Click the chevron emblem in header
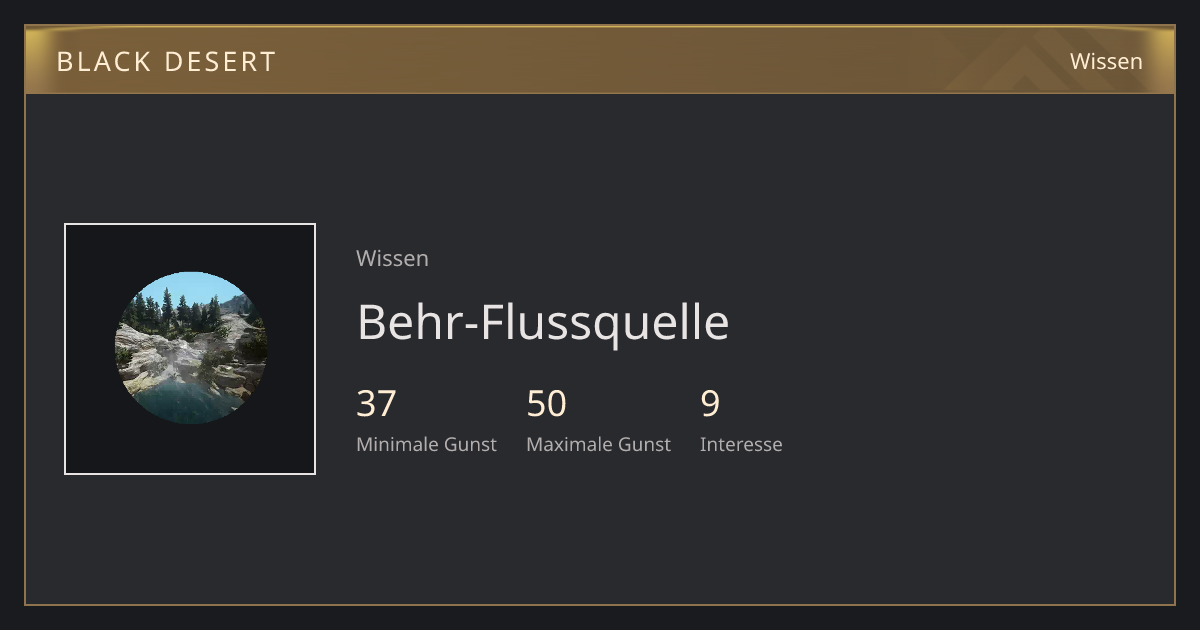Image resolution: width=1200 pixels, height=630 pixels. point(1030,65)
